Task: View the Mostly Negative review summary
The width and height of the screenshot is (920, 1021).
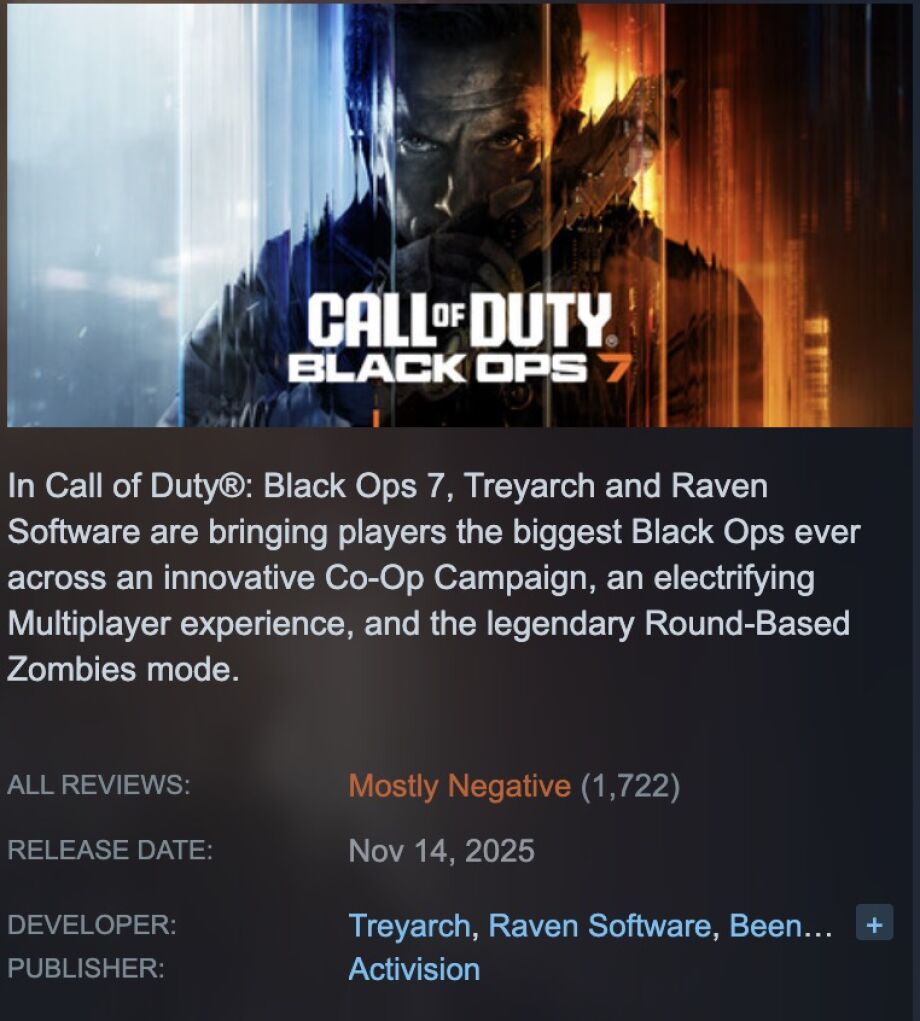Action: pos(460,785)
